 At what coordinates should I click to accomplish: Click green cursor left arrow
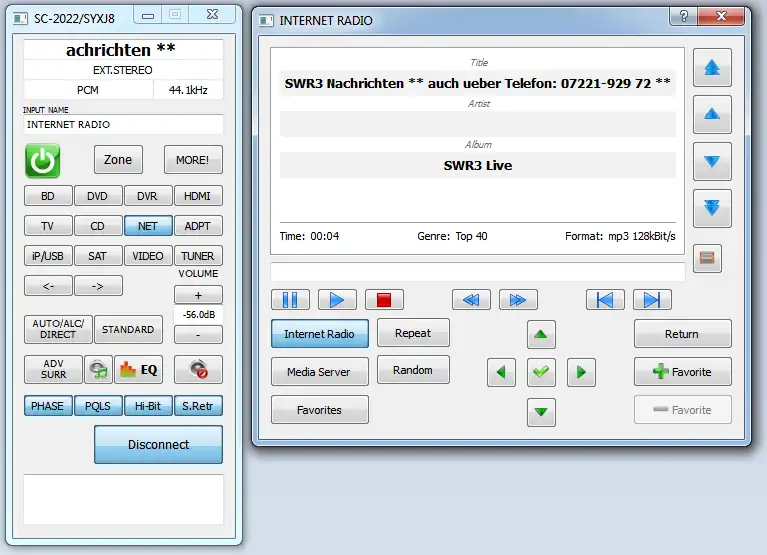501,373
